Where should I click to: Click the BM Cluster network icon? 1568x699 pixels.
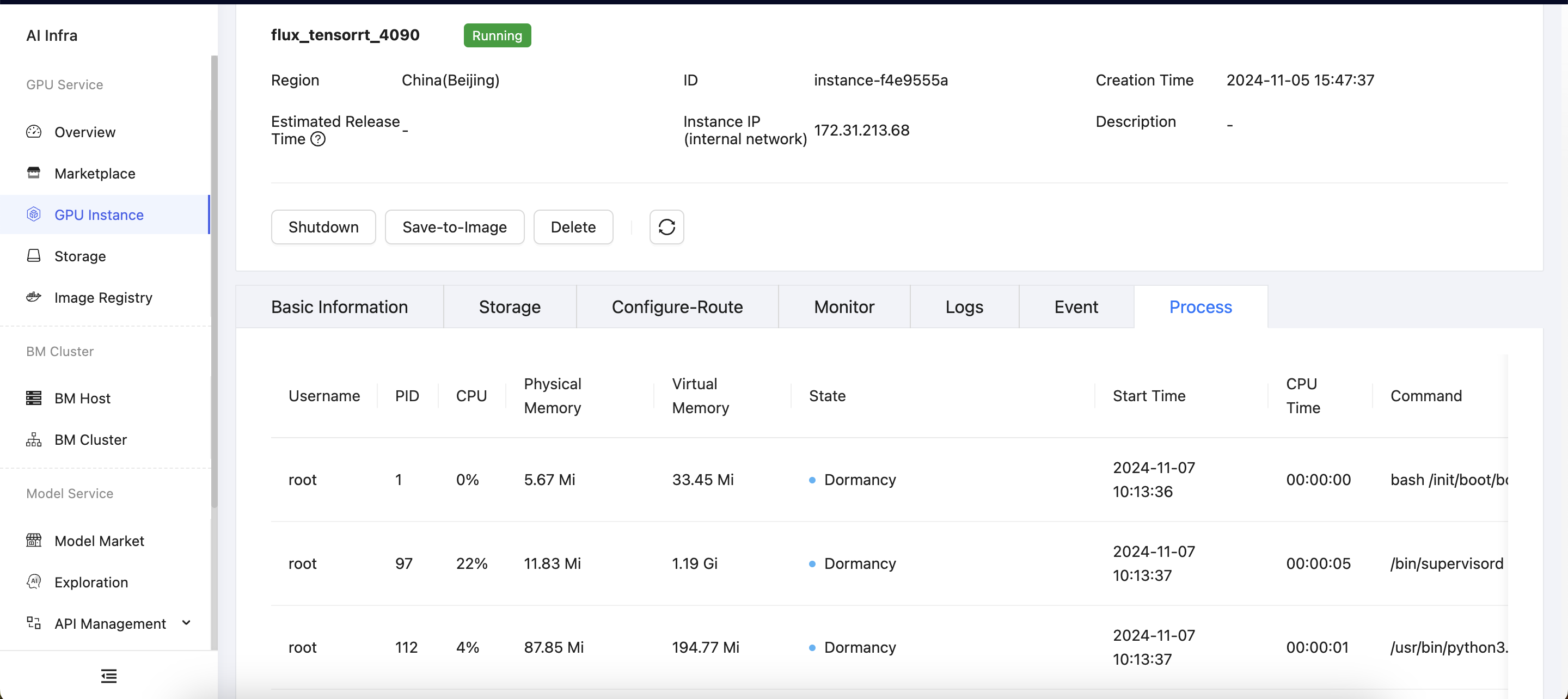tap(33, 440)
